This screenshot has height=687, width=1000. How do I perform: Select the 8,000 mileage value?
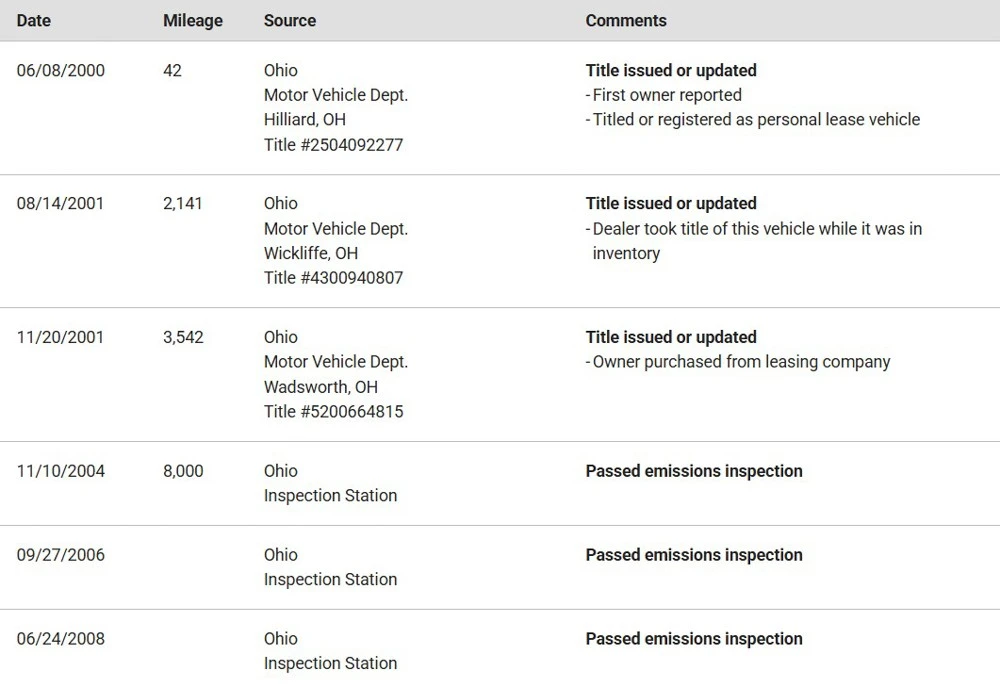click(183, 471)
